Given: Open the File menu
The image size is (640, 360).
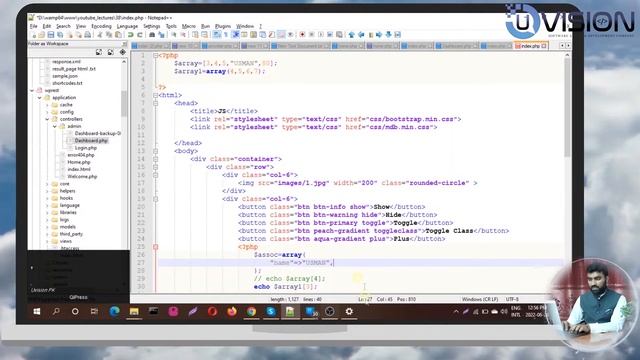Looking at the screenshot, I should tap(33, 26).
